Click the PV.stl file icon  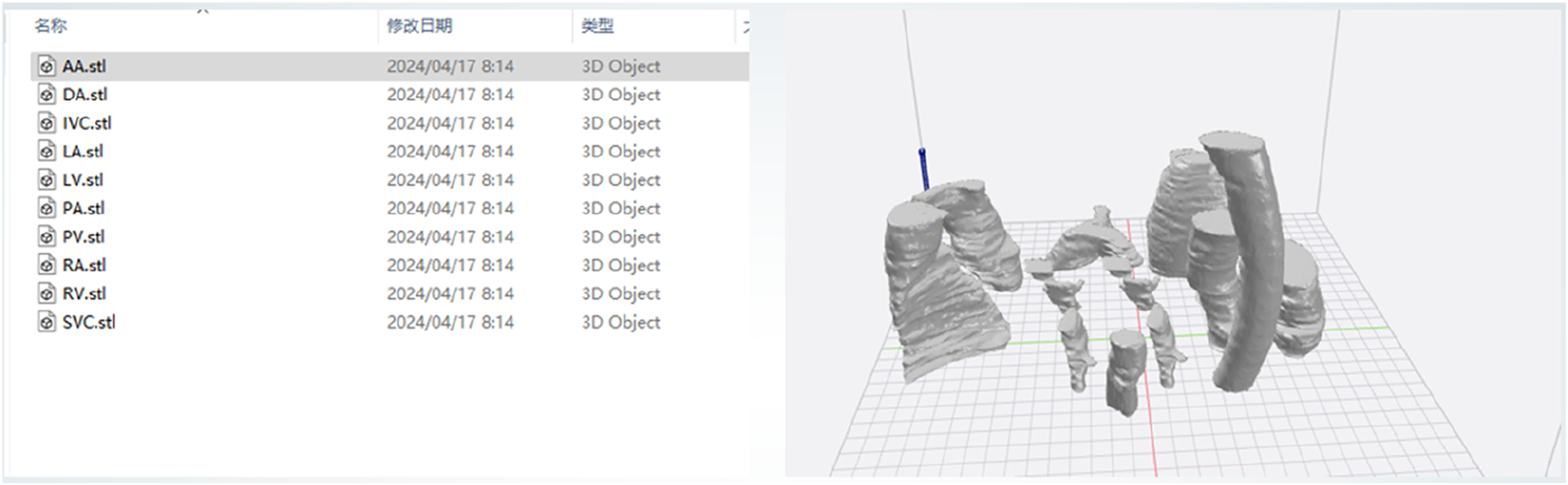[47, 236]
